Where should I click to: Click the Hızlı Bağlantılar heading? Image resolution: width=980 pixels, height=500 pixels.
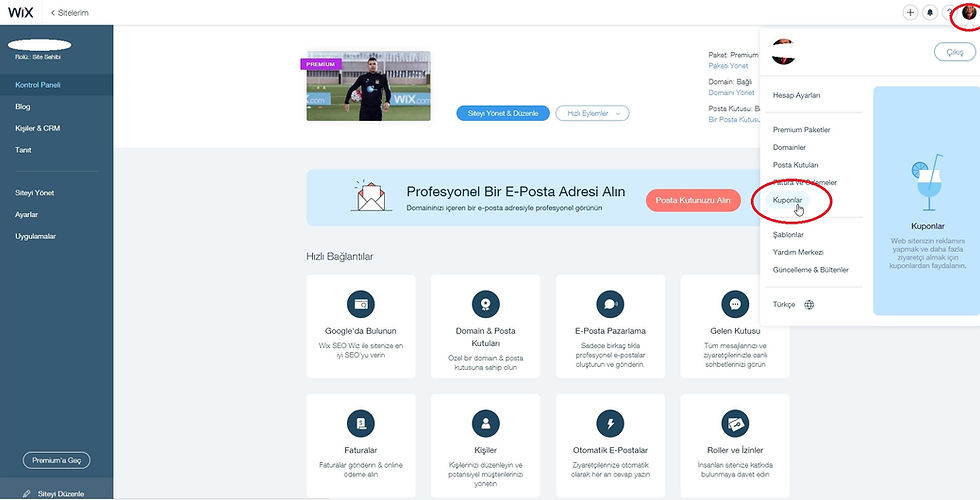tap(339, 256)
